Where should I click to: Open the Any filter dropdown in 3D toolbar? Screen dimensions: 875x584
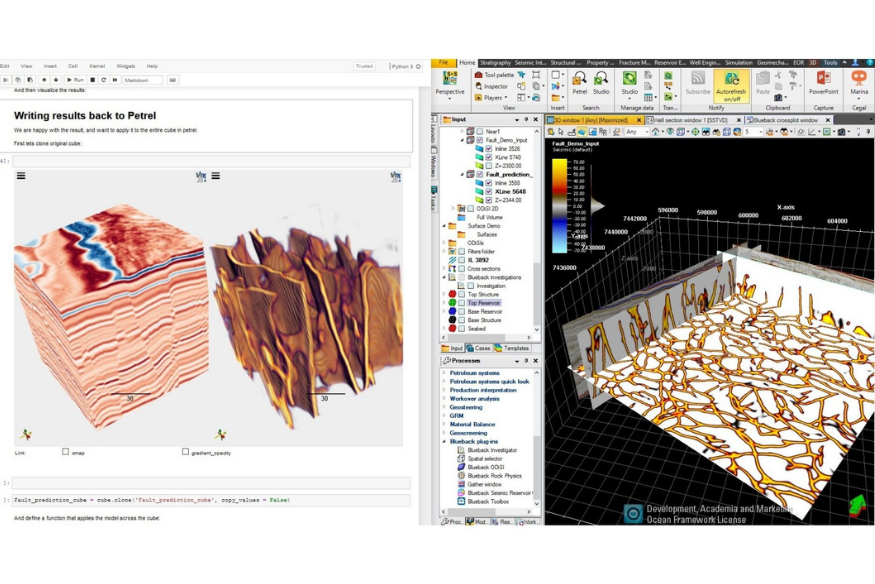click(x=636, y=132)
